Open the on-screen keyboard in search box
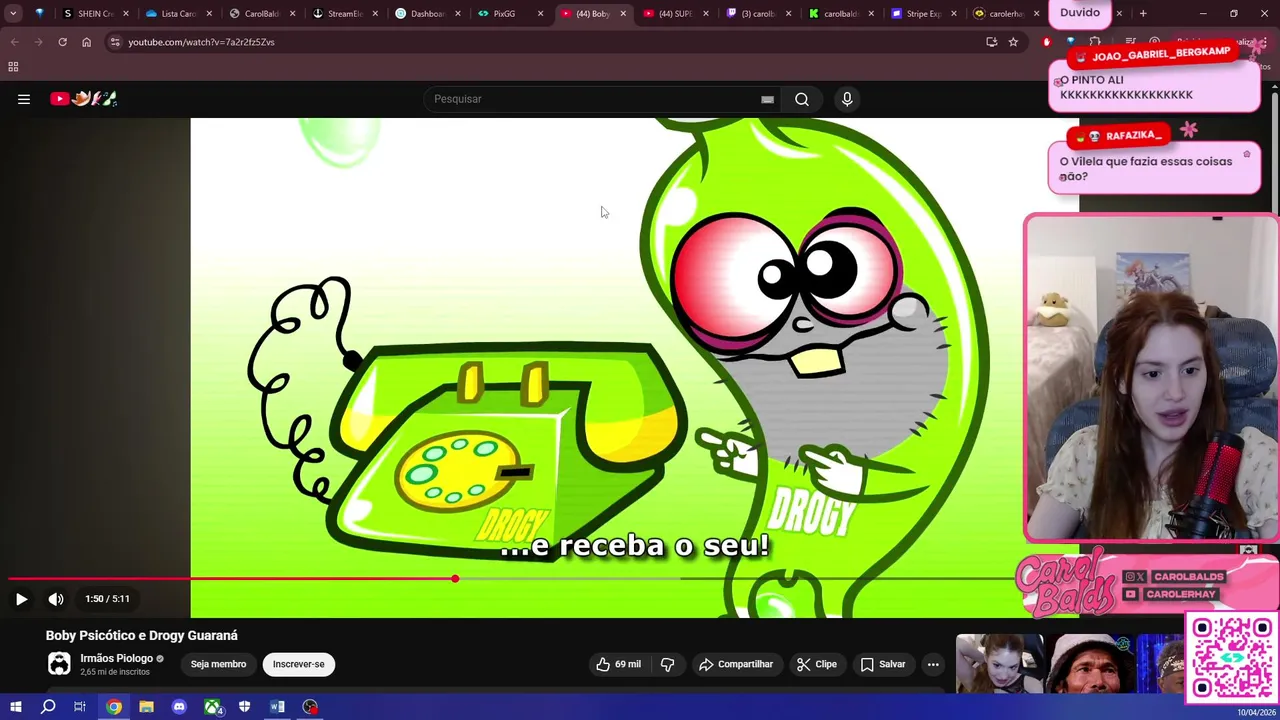 tap(767, 99)
